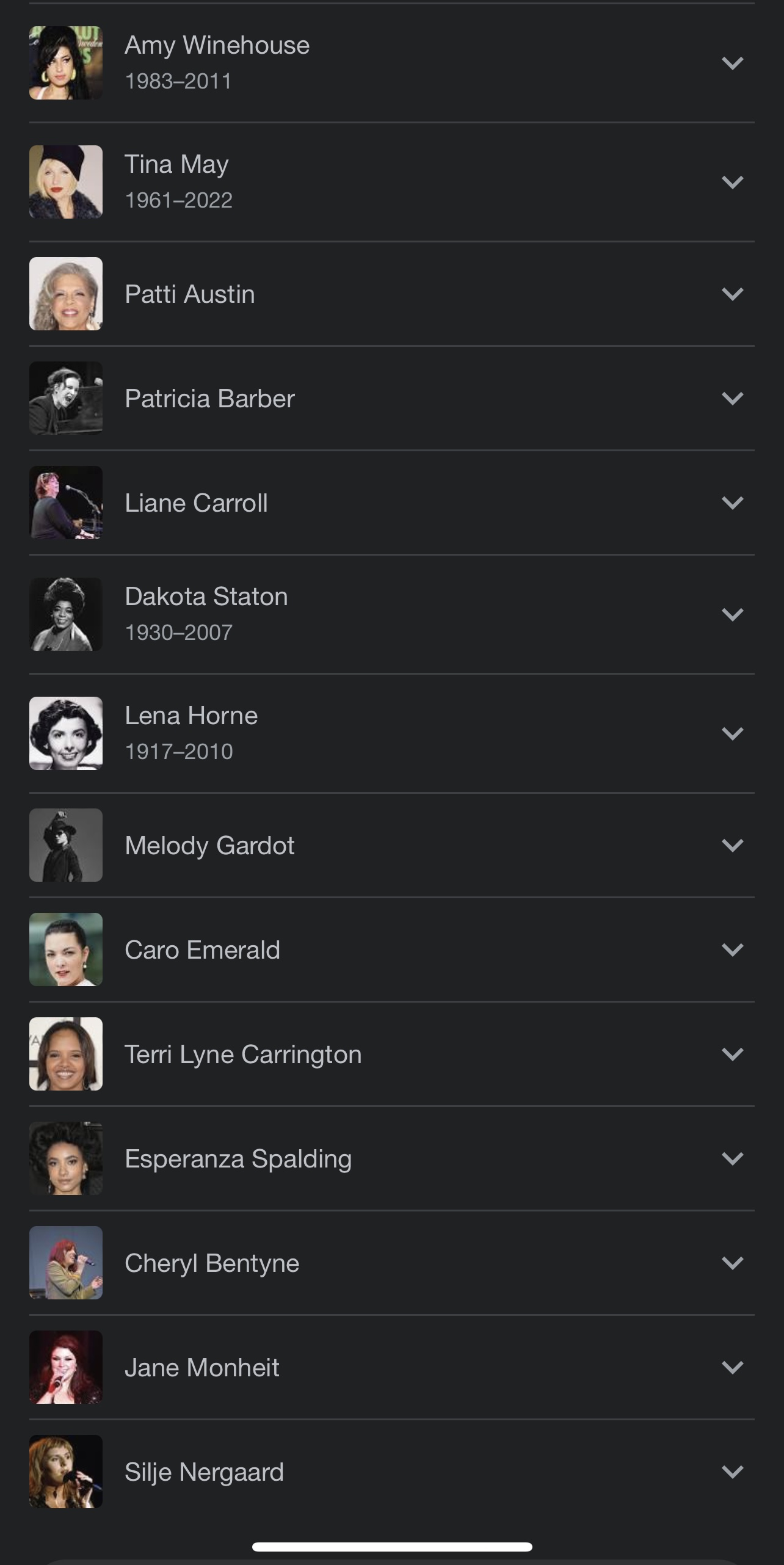Select Patti Austin's photo thumbnail
Screen dimensions: 784x1565
66,294
